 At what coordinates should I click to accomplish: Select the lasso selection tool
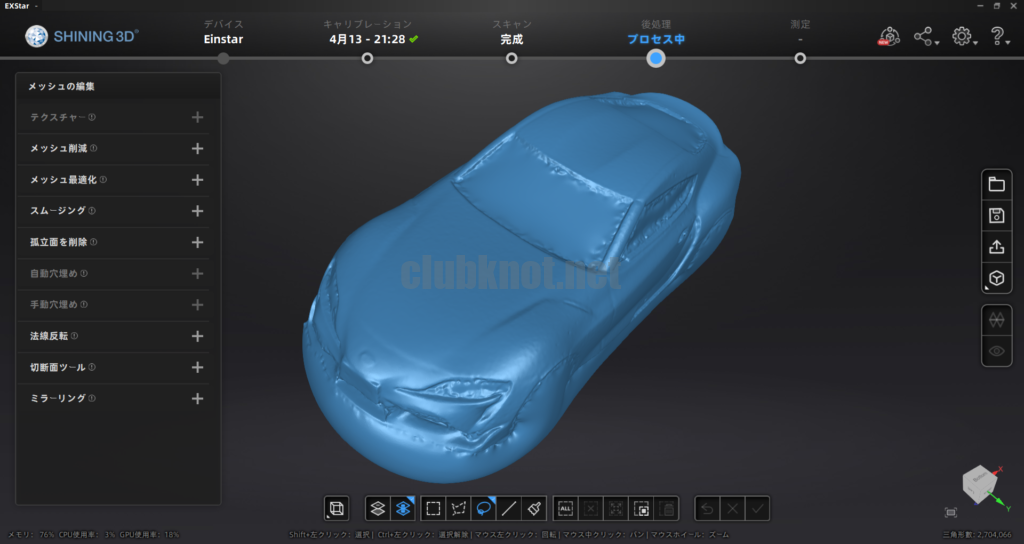pos(484,508)
